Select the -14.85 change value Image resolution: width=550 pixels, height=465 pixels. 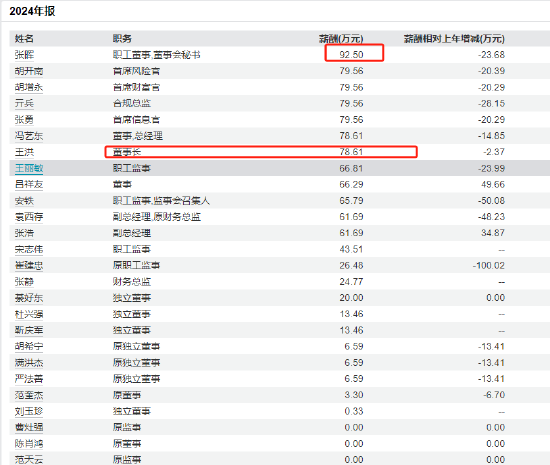click(491, 136)
